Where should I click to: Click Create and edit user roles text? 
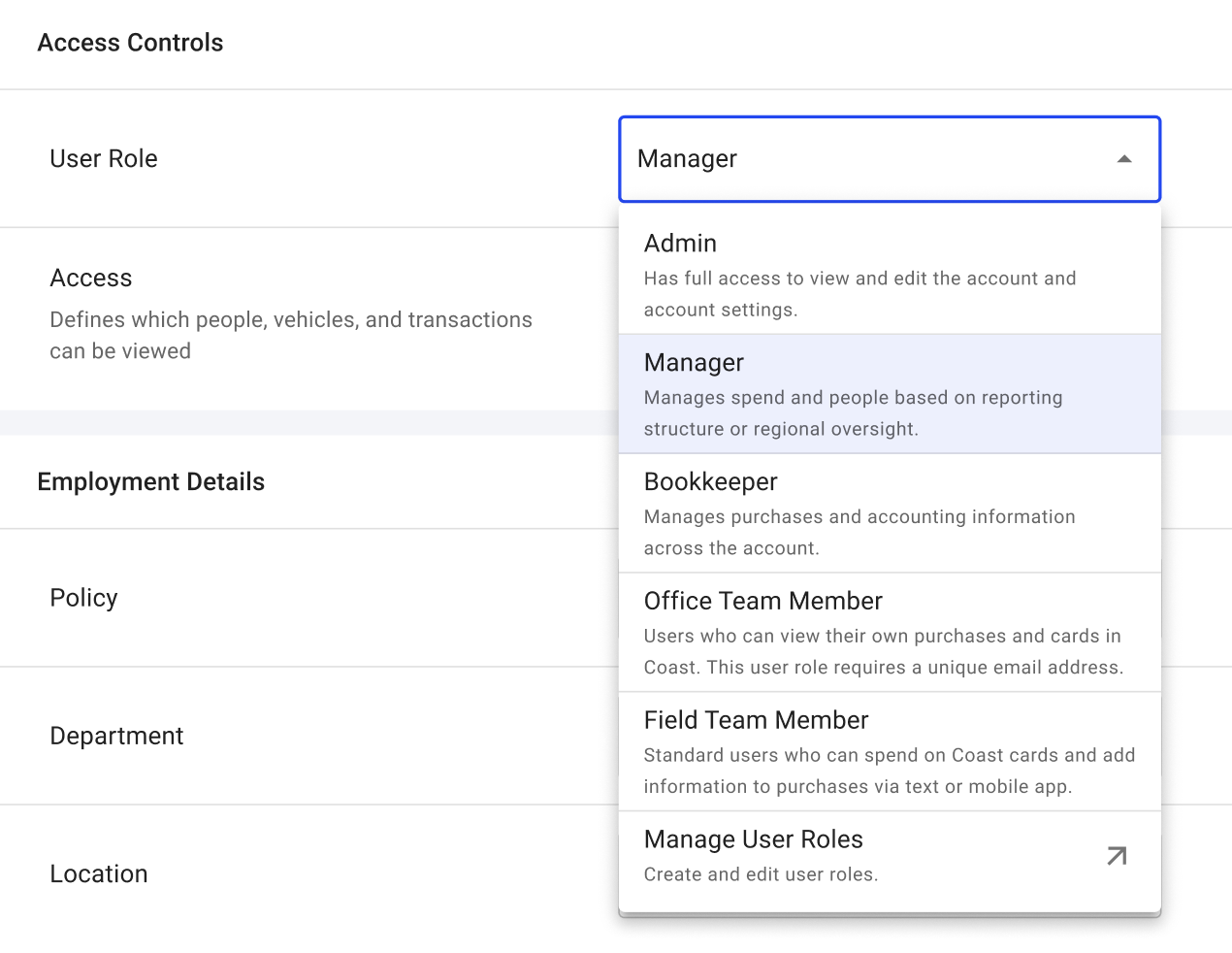click(x=761, y=874)
